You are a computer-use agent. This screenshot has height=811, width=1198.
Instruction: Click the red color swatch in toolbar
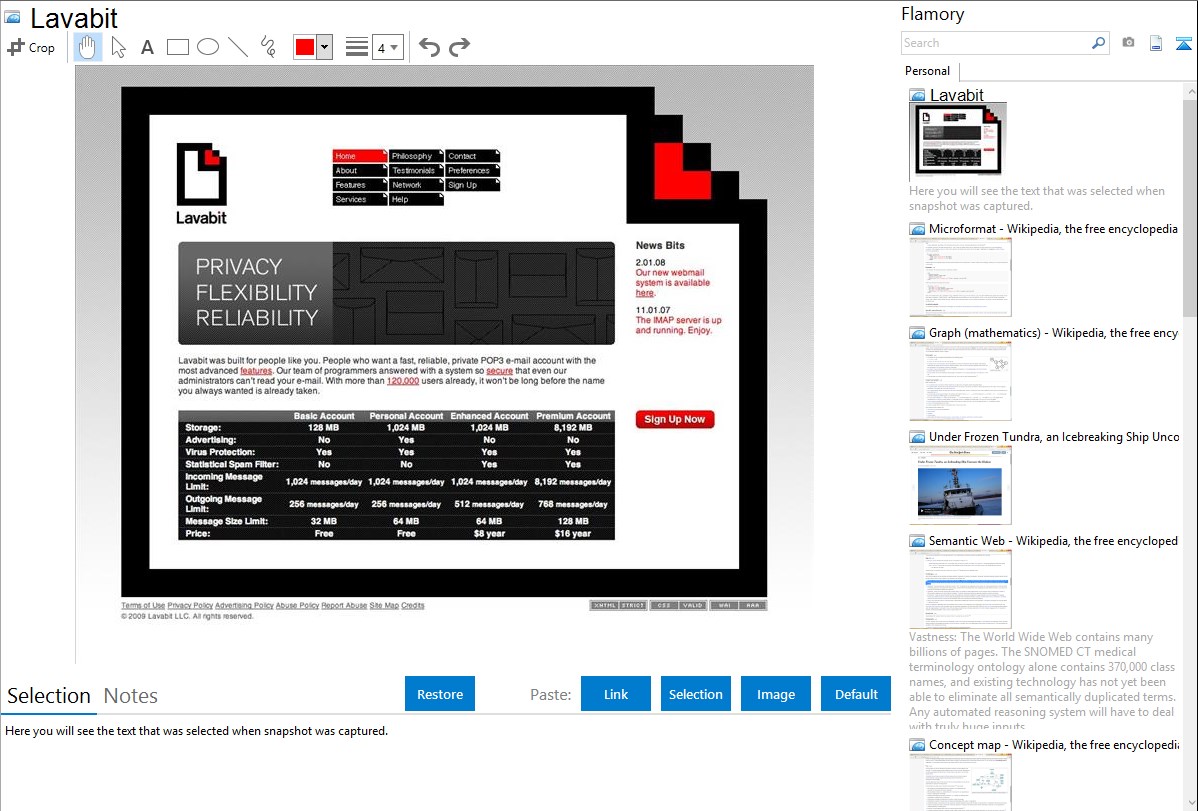(305, 47)
